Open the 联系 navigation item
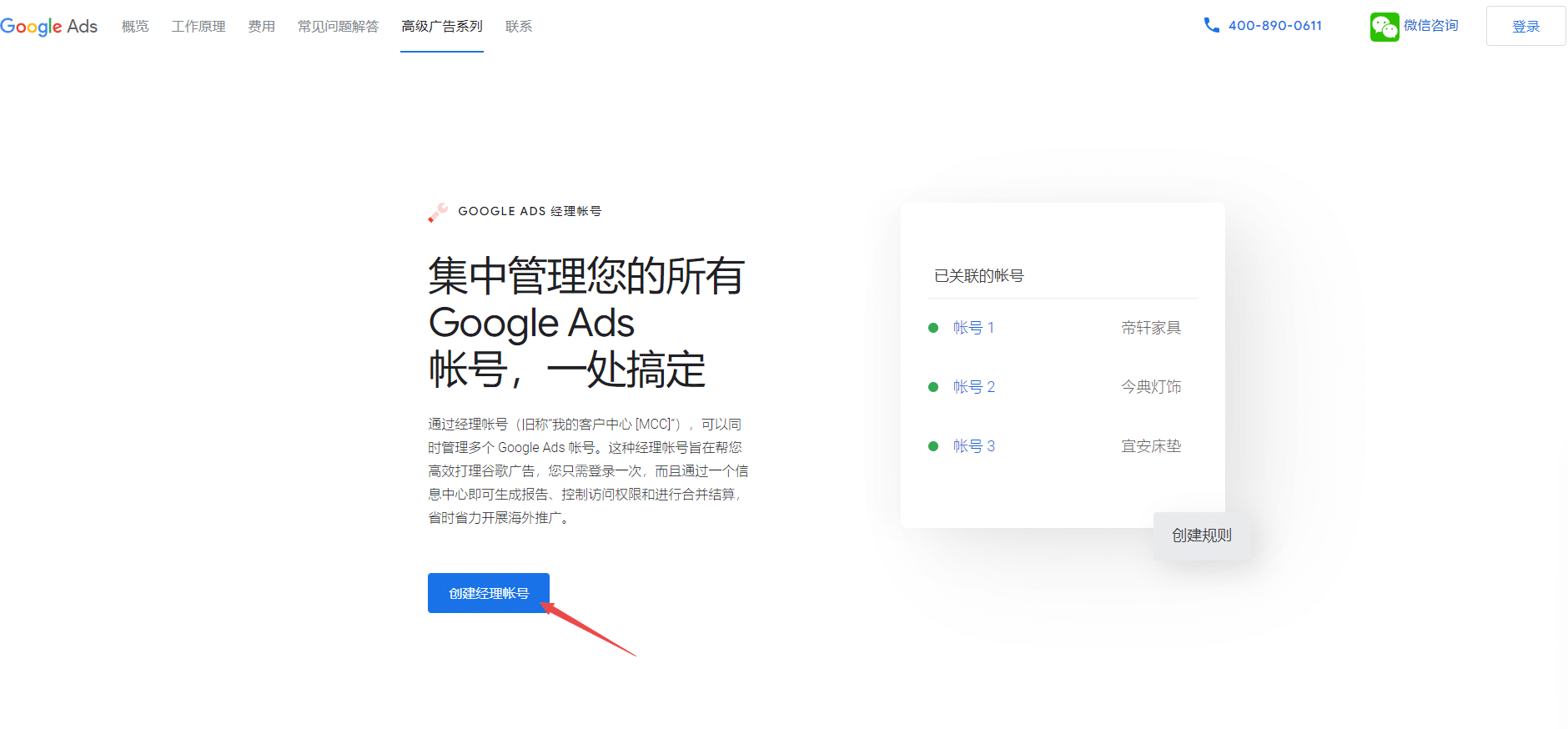 tap(519, 27)
